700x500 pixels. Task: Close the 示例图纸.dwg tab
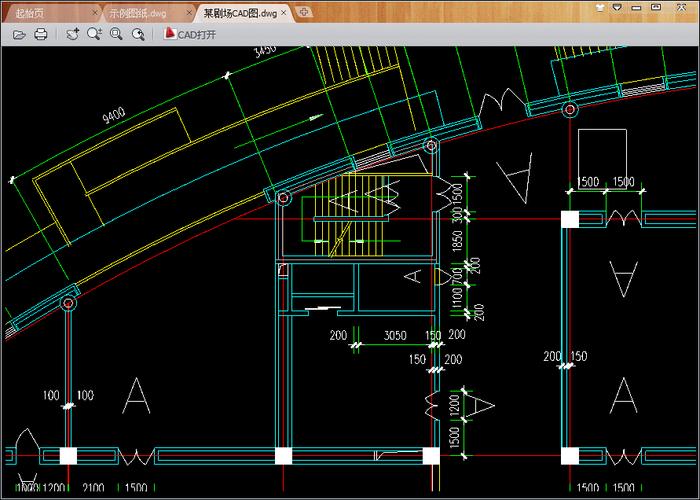pos(189,13)
